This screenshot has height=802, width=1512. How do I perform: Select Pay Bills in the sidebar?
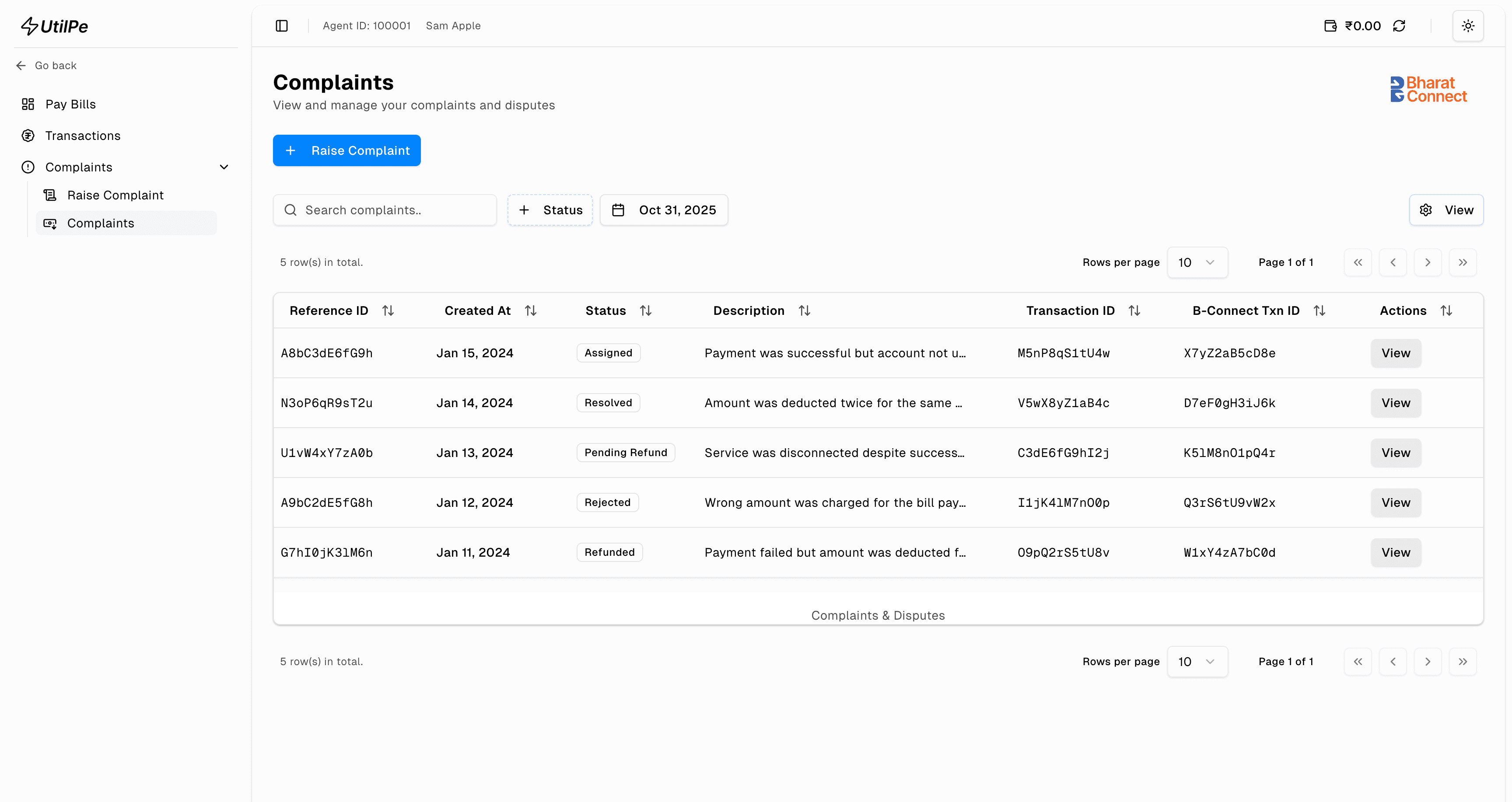coord(70,104)
